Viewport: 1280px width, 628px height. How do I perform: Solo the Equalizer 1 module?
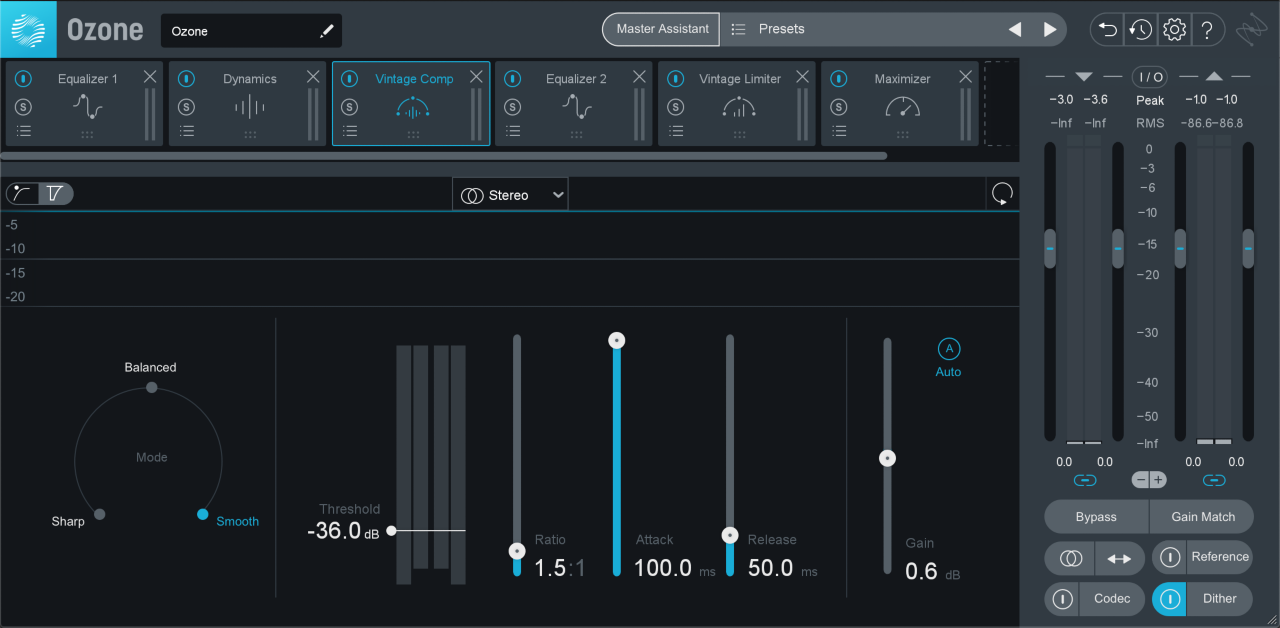click(x=24, y=107)
